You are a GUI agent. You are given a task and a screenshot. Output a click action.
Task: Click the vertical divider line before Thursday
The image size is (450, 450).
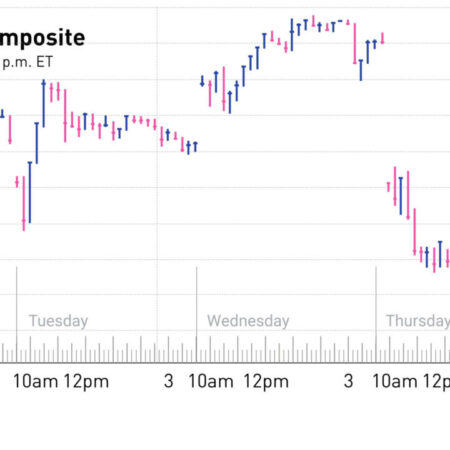[376, 314]
